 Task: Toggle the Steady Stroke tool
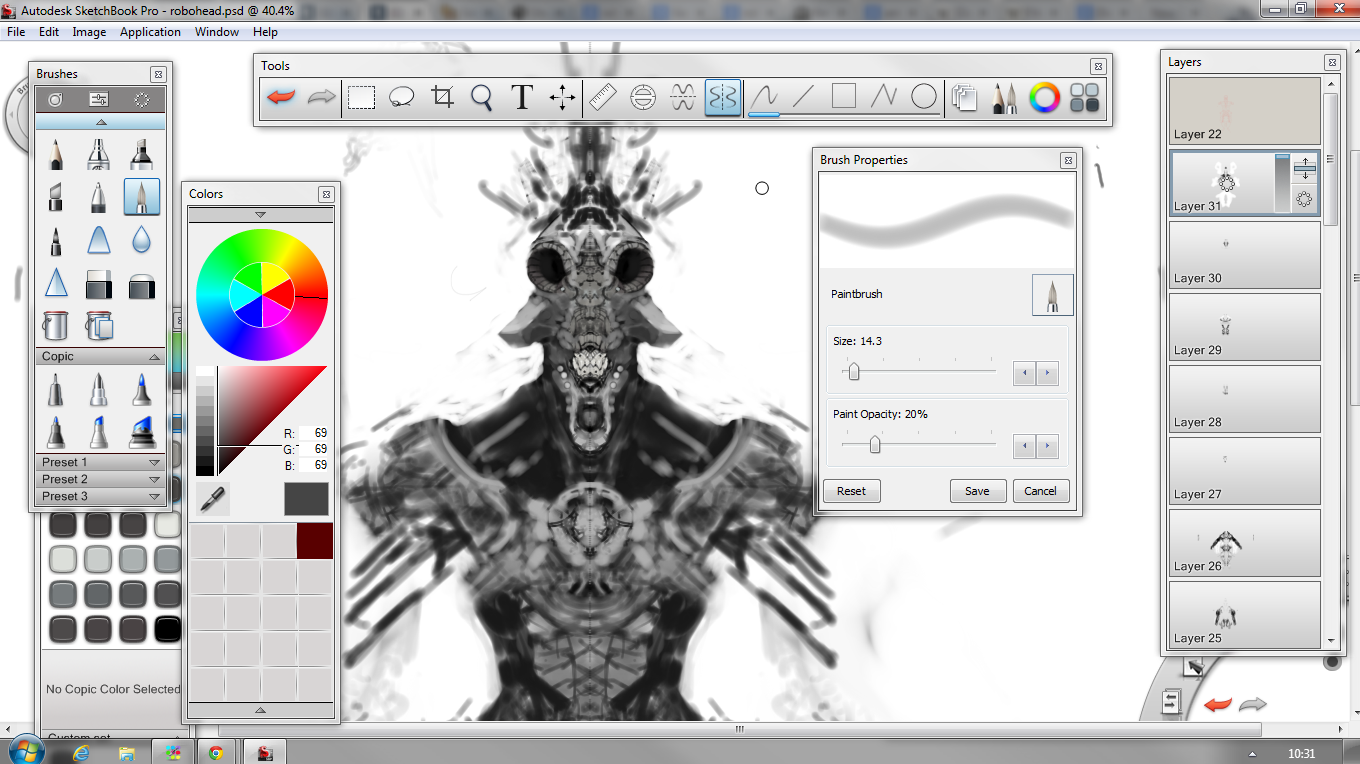(x=763, y=97)
